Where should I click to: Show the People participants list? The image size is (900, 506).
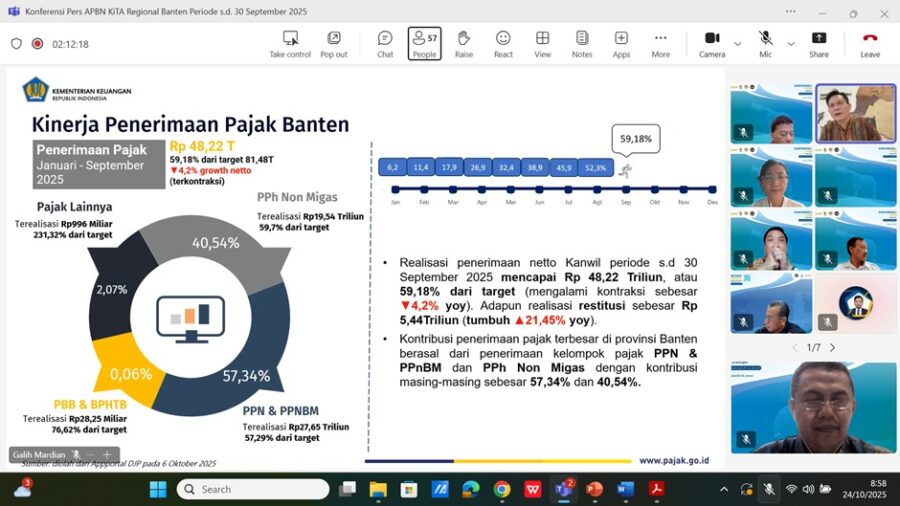pyautogui.click(x=424, y=43)
